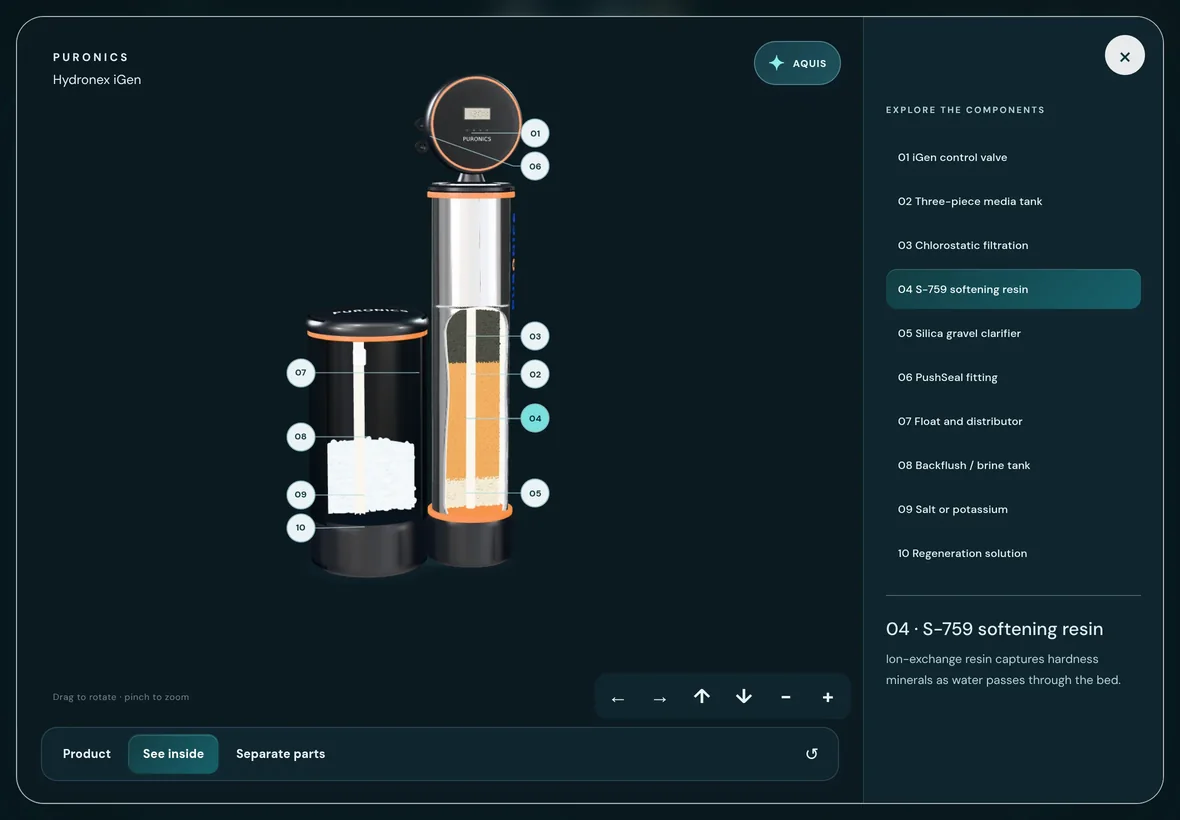The image size is (1180, 820).
Task: Select 03 Chlorostatic filtration
Action: tap(1013, 245)
